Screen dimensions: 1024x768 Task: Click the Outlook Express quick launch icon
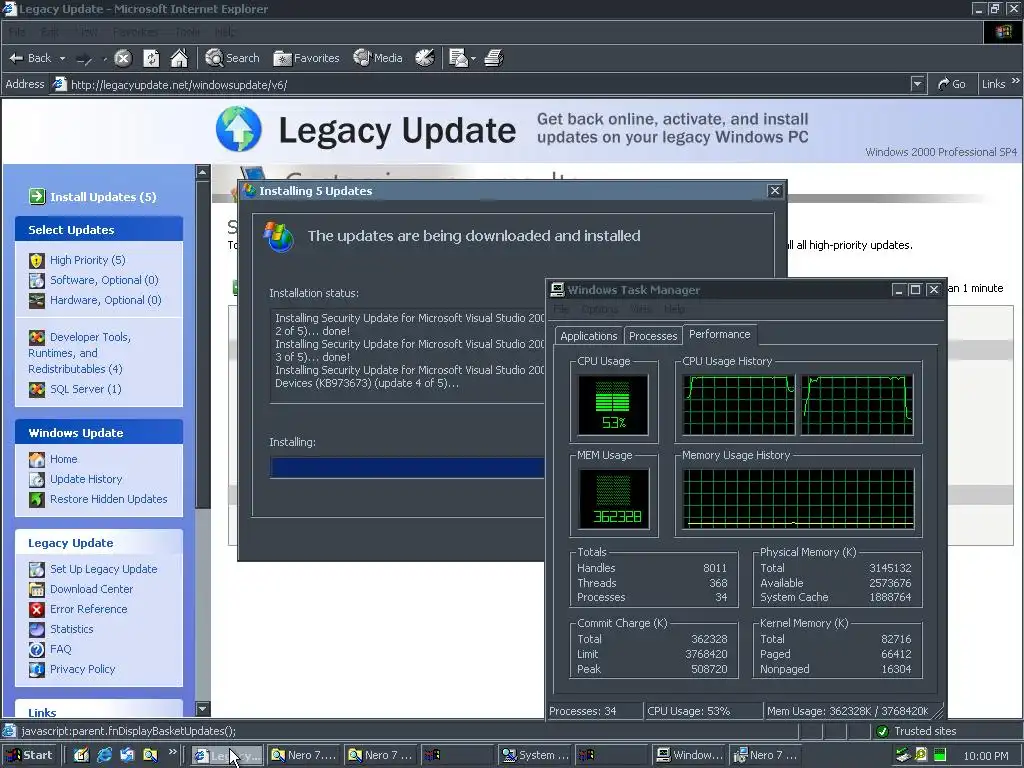click(127, 756)
